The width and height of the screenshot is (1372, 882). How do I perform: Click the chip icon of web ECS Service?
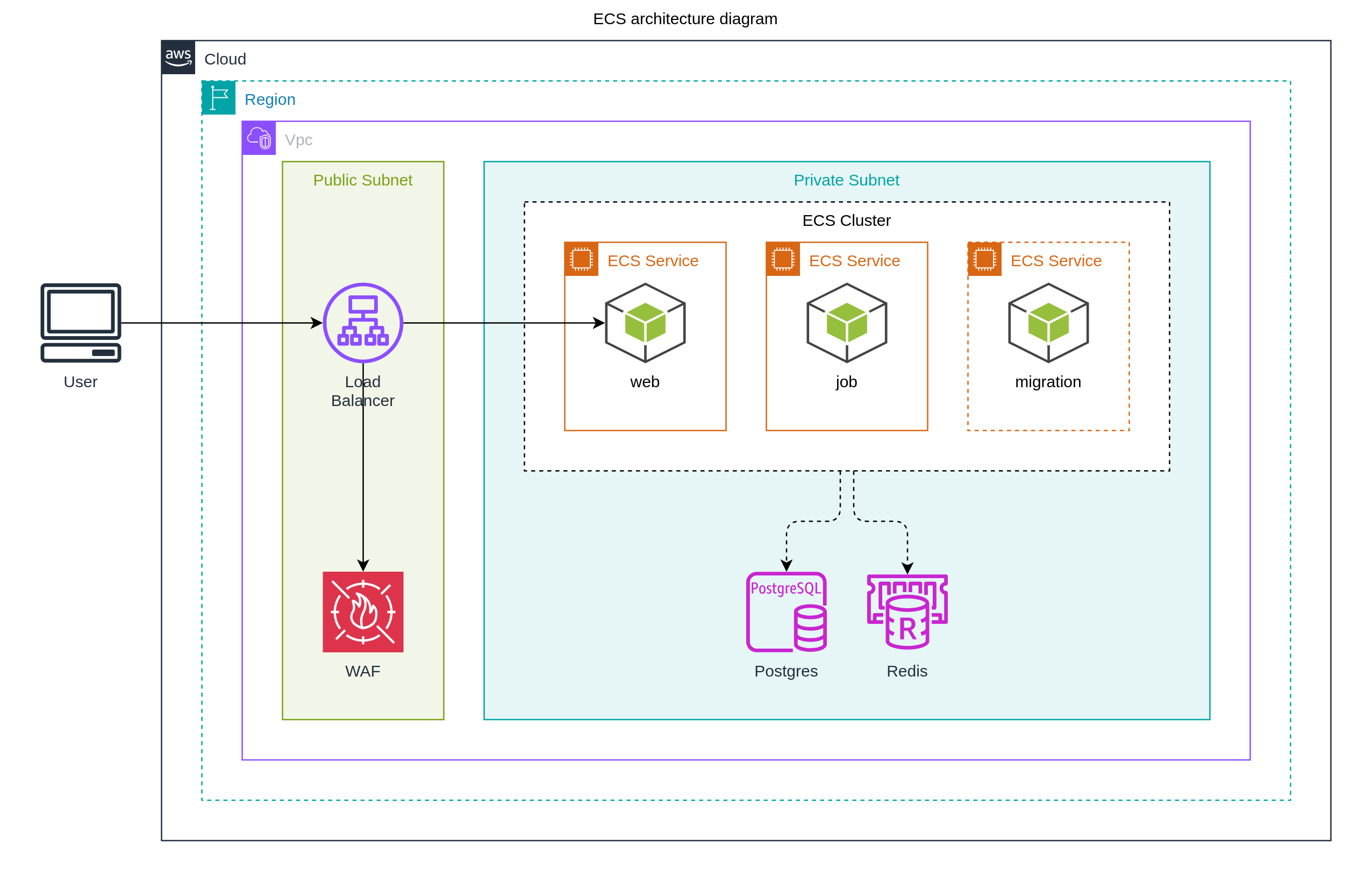581,259
